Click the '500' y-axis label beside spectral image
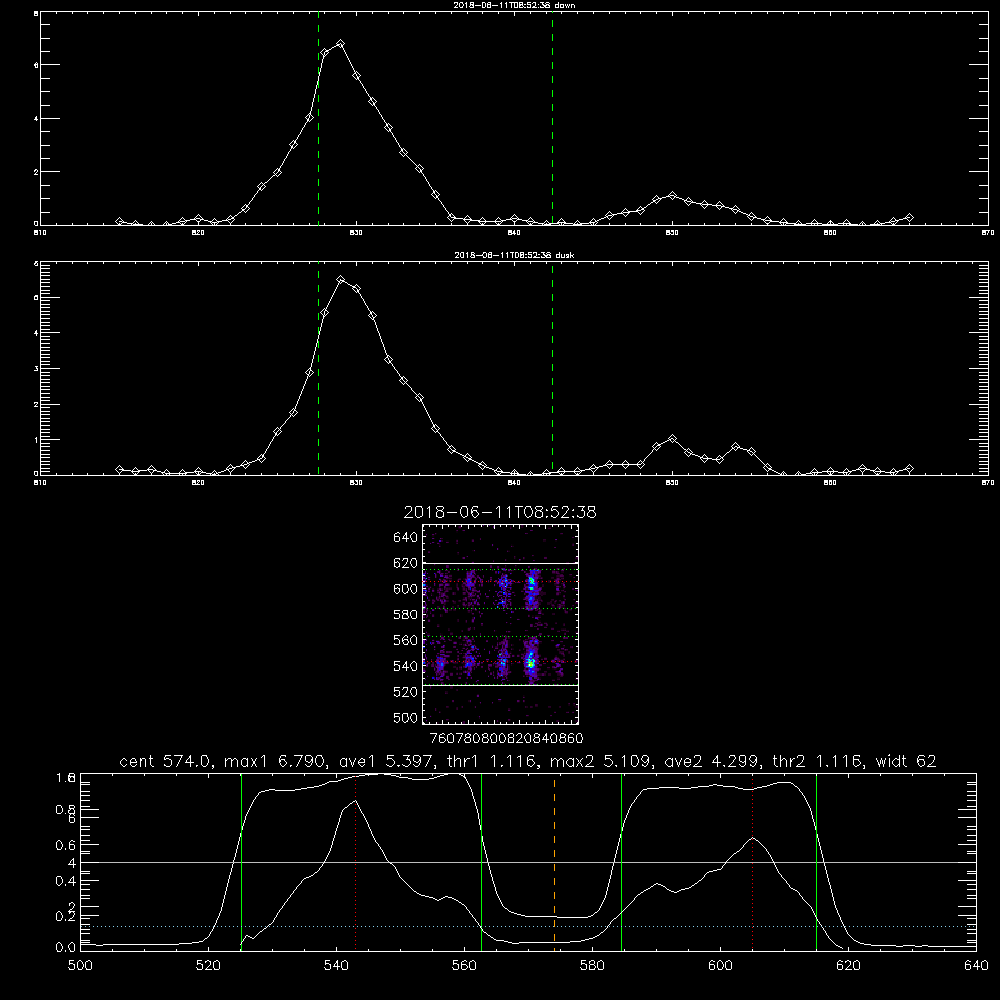 [406, 717]
